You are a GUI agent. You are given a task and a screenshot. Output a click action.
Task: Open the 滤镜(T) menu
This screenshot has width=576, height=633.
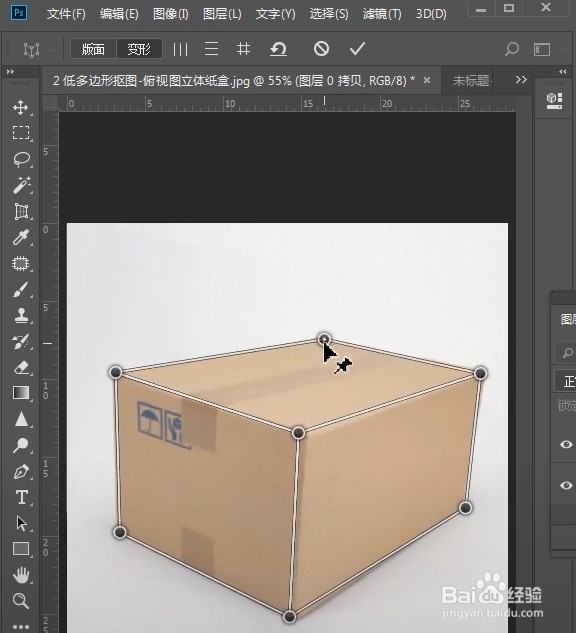(x=382, y=14)
